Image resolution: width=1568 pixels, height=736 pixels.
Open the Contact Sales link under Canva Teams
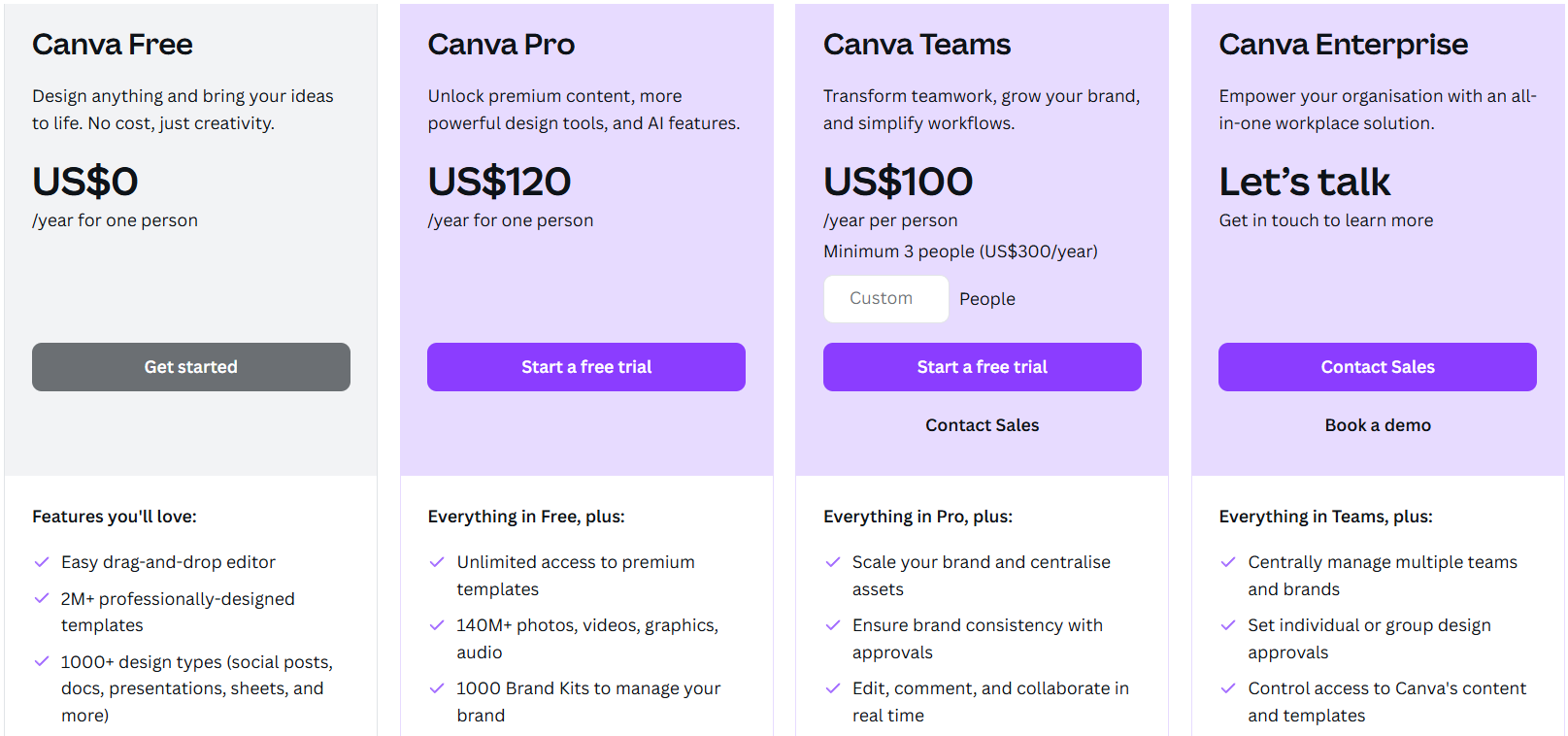click(x=983, y=425)
